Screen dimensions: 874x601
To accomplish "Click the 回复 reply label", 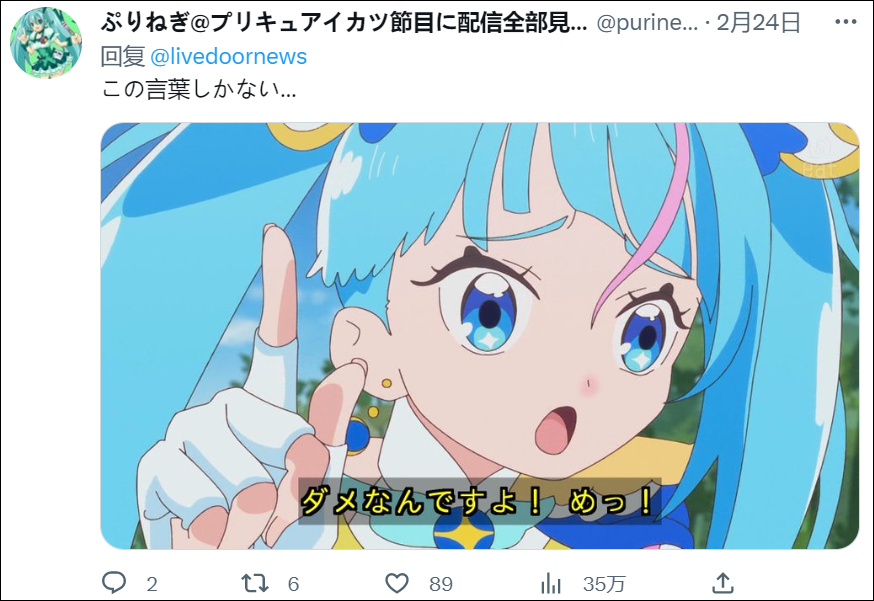I will [x=123, y=56].
